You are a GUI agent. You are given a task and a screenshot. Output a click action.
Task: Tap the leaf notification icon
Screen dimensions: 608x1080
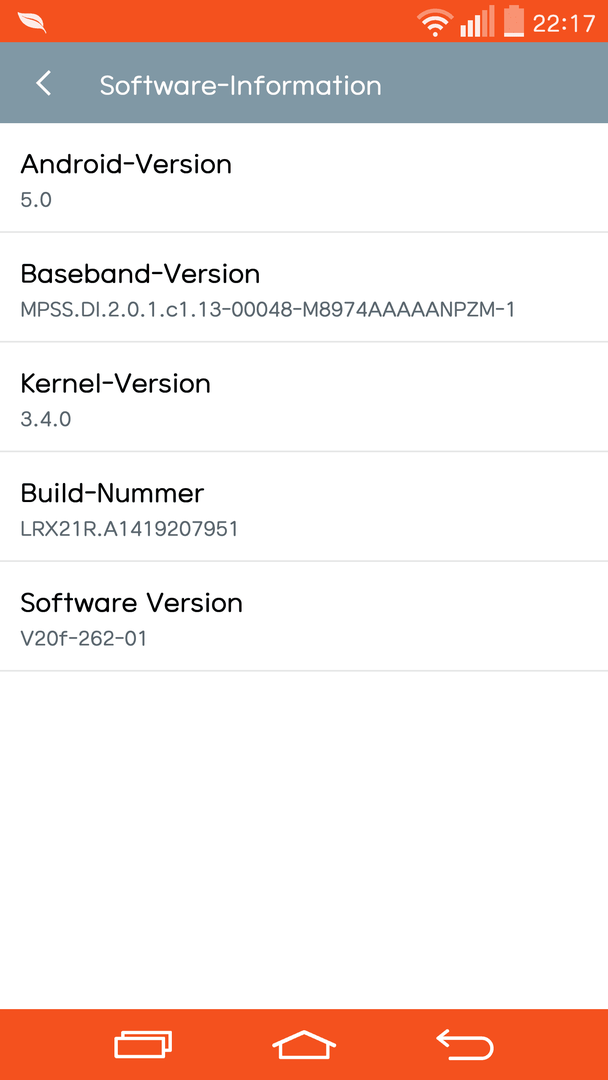[x=32, y=23]
